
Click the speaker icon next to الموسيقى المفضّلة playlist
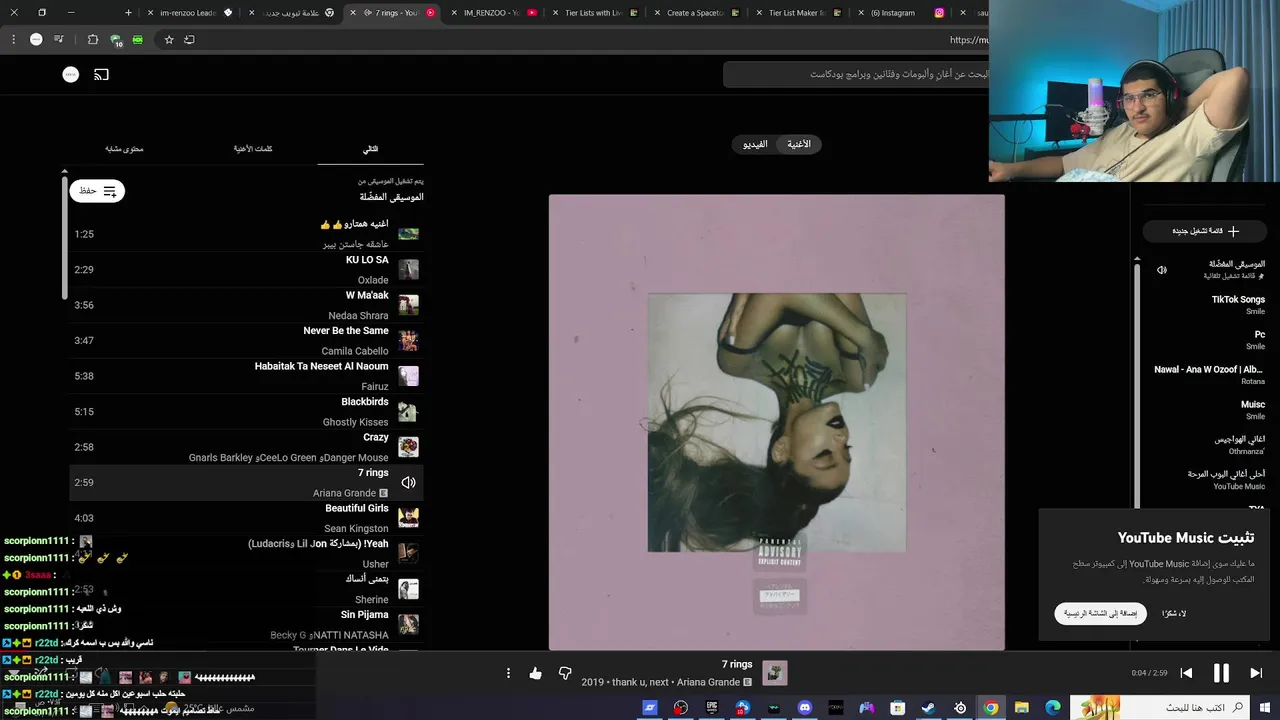click(1162, 270)
